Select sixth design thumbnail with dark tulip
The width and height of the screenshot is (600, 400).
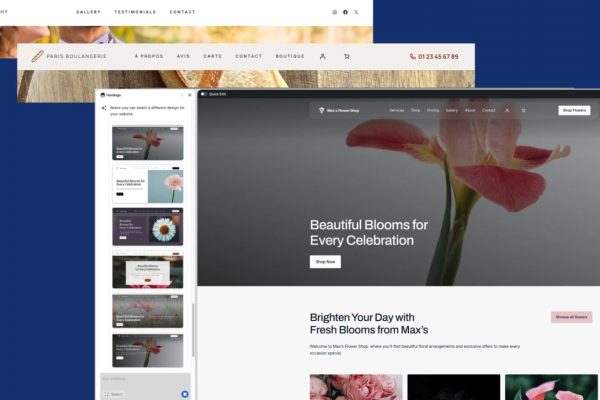point(148,351)
